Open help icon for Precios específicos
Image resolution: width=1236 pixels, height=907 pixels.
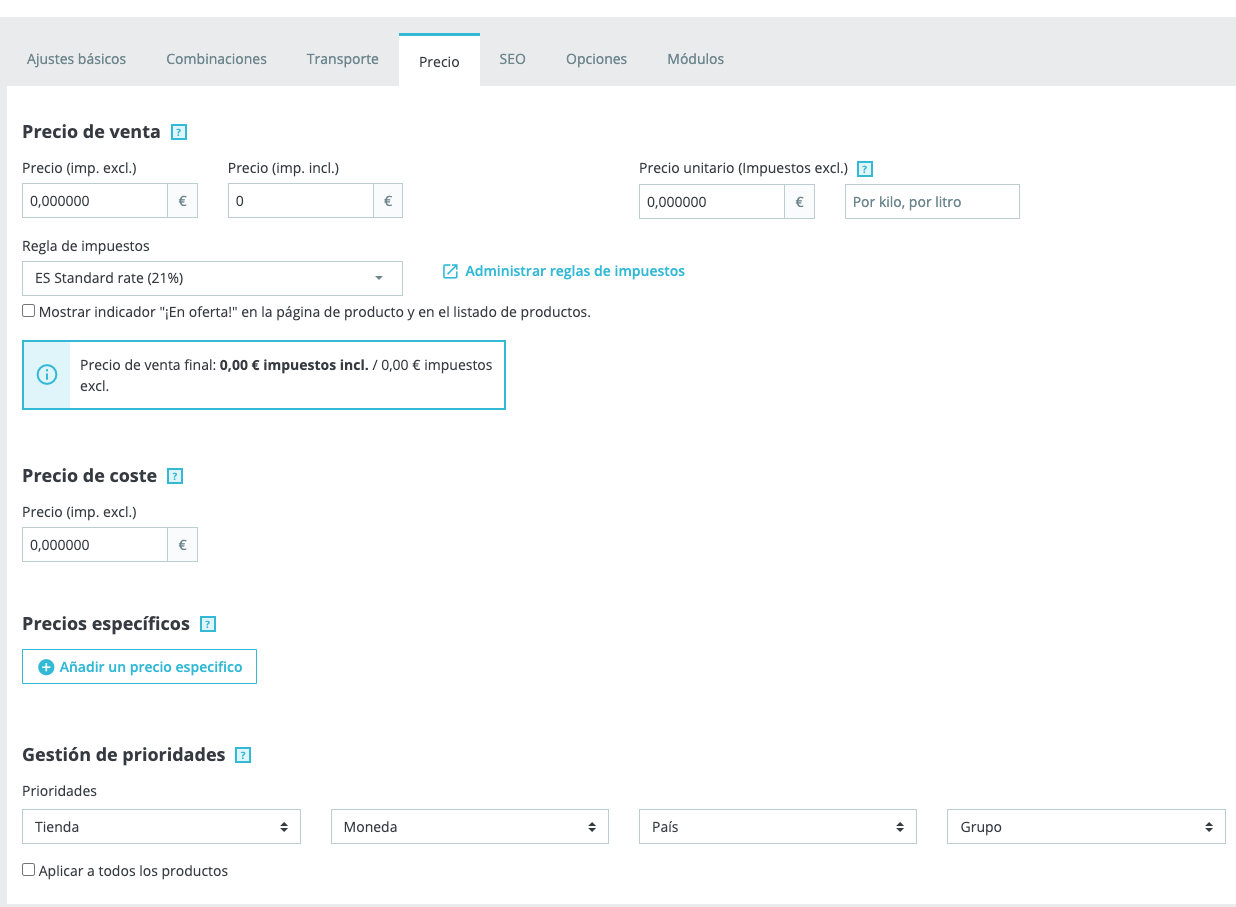click(208, 624)
